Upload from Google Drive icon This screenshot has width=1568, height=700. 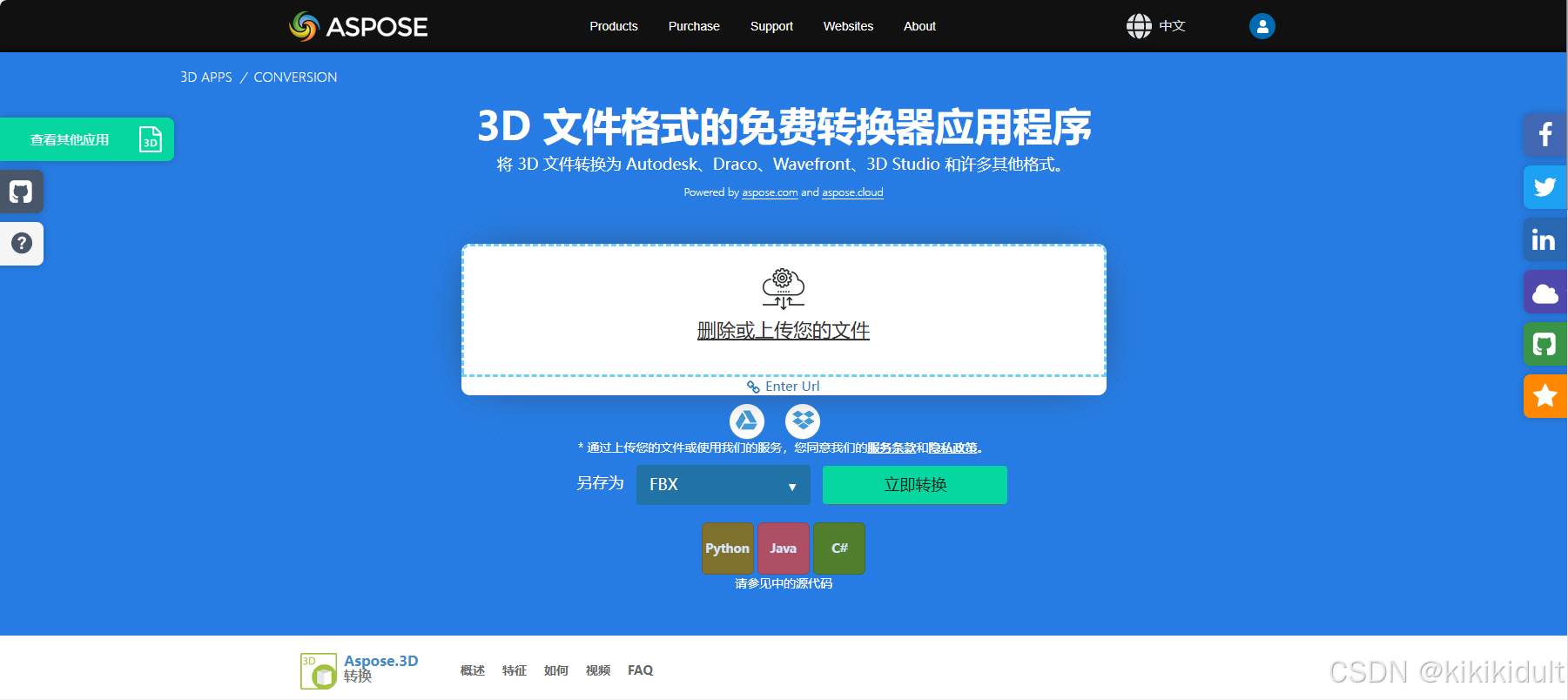(x=747, y=421)
